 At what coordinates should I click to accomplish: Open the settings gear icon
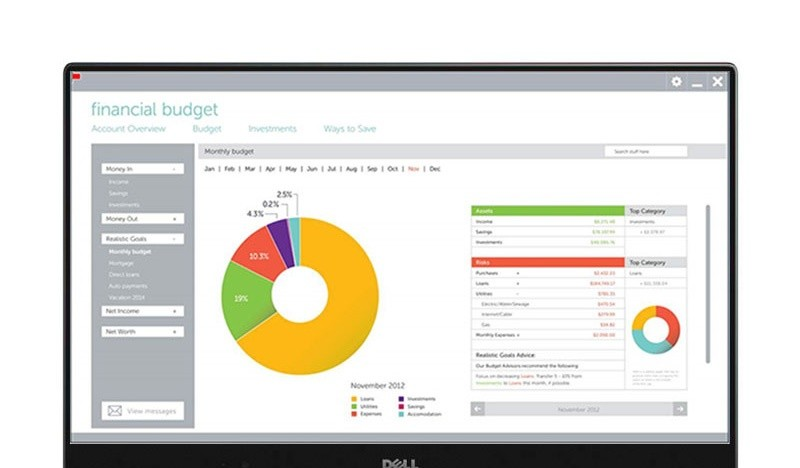tap(677, 82)
